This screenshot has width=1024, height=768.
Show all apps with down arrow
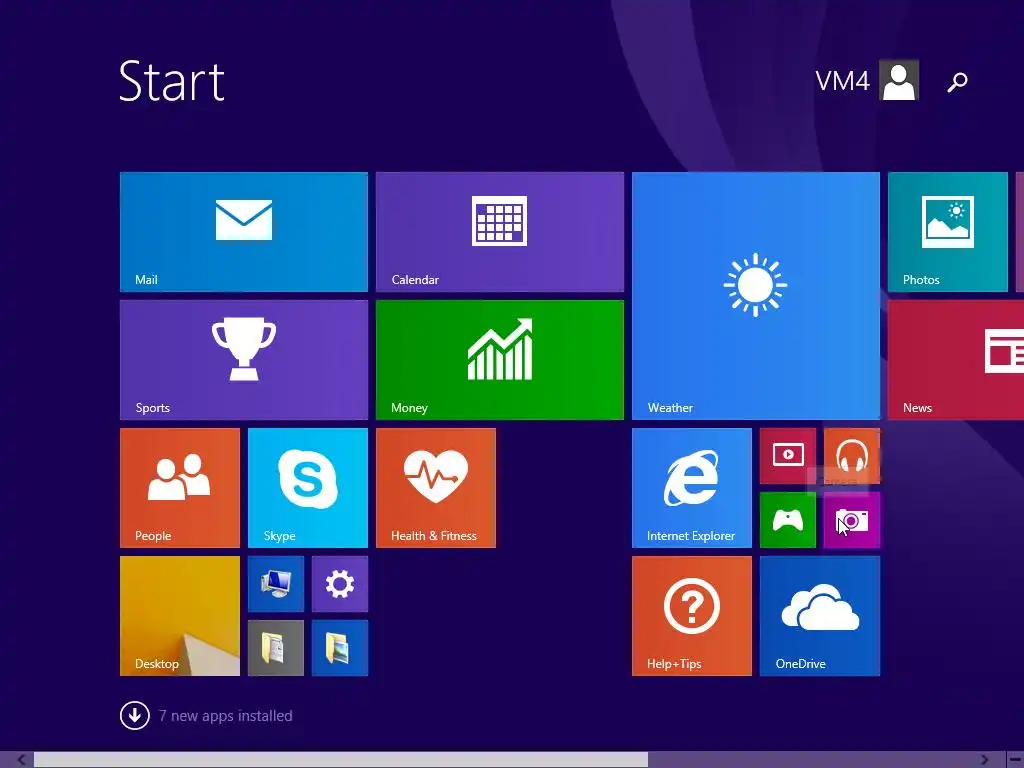135,715
